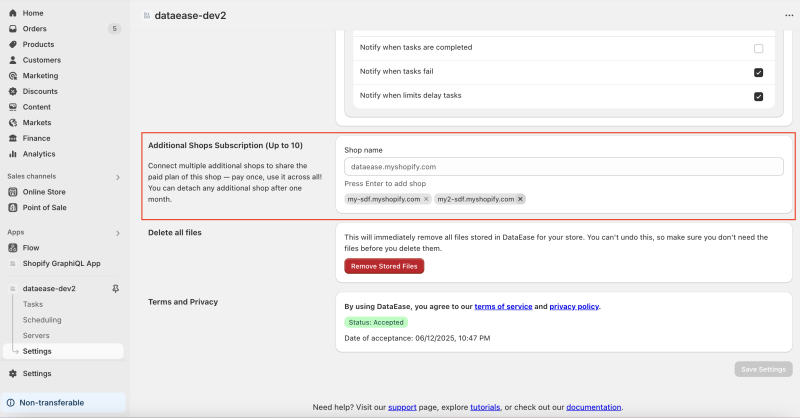Click the Orders inbox icon
800x418 pixels.
13,29
